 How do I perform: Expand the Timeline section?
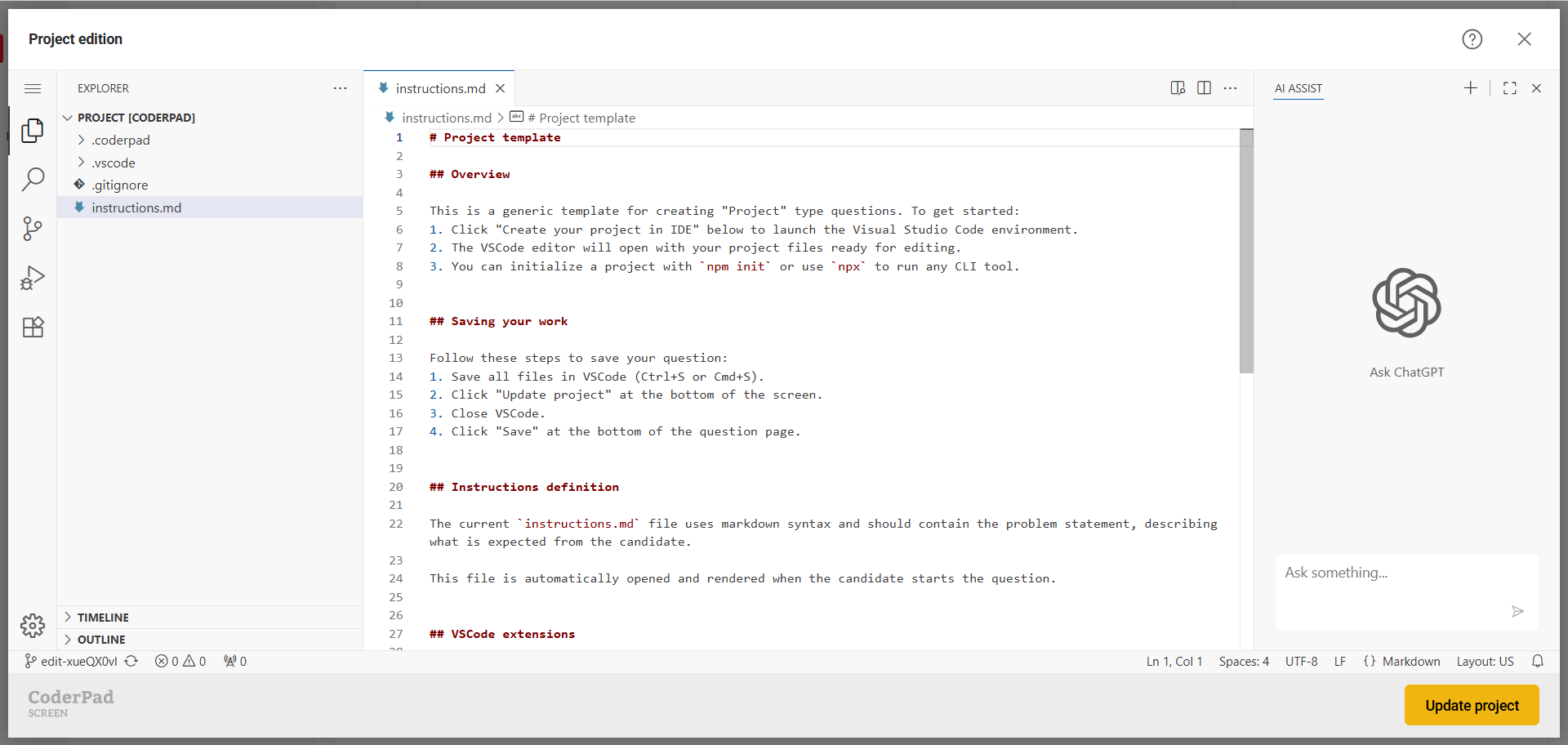click(x=103, y=618)
